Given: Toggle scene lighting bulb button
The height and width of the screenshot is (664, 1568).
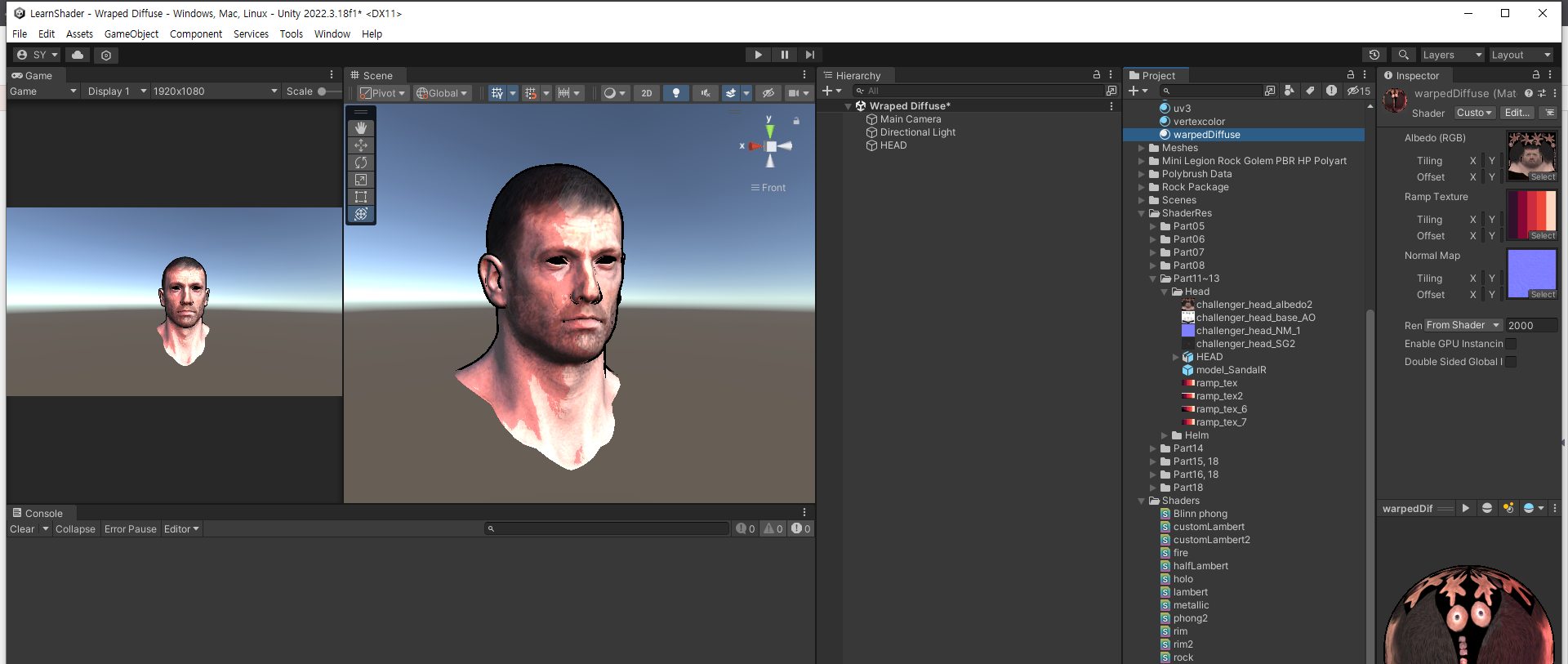Looking at the screenshot, I should [675, 93].
